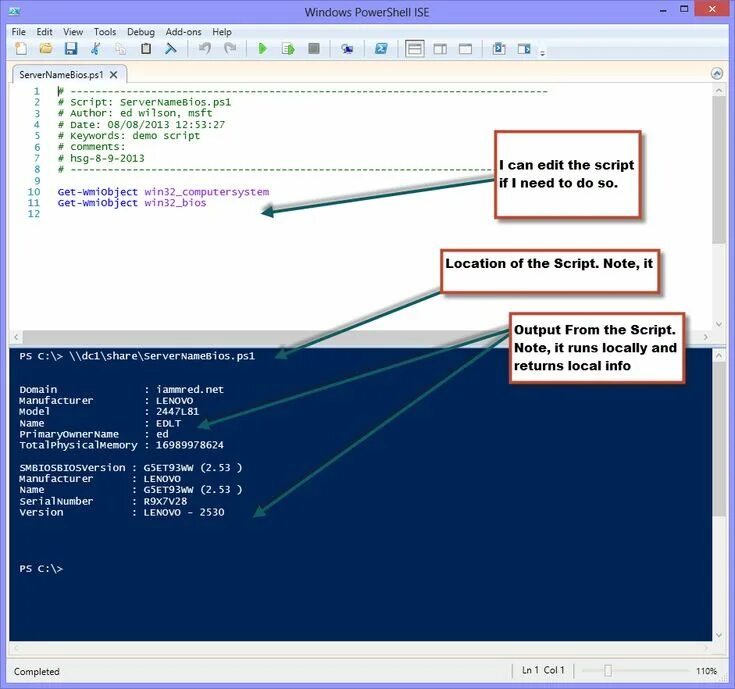This screenshot has height=689, width=735.
Task: Stop operation square icon
Action: [314, 49]
